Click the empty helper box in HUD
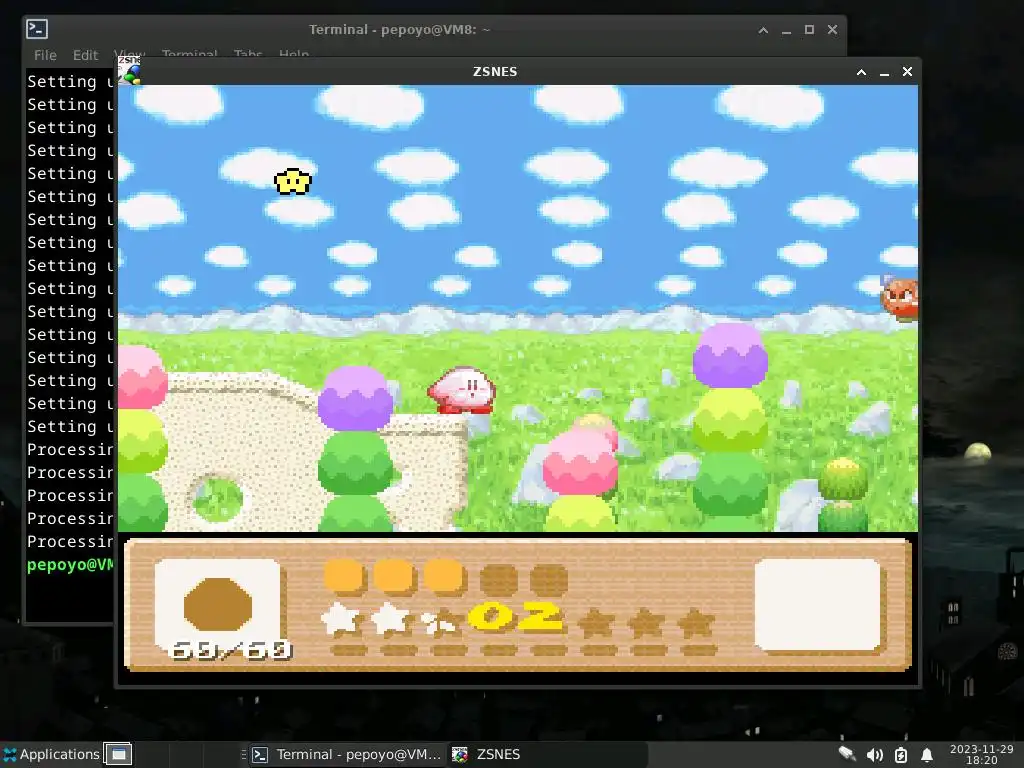 [818, 605]
